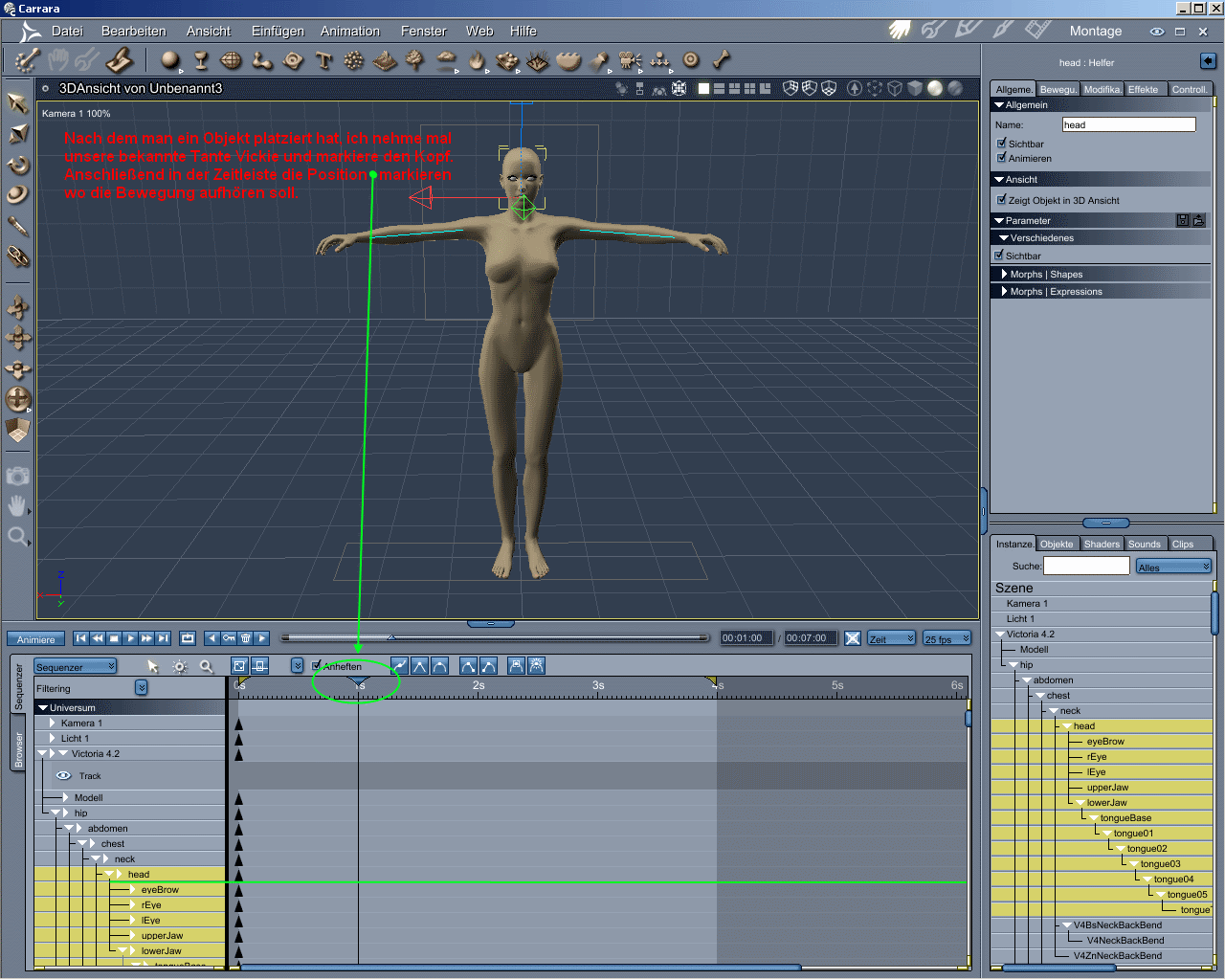This screenshot has height=980, width=1225.
Task: Click the key icon to create keyframe
Action: pyautogui.click(x=229, y=638)
